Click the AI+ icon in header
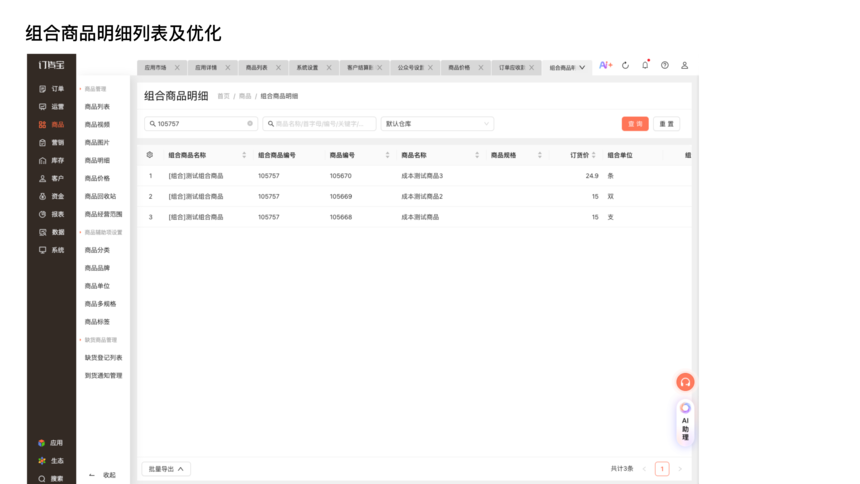This screenshot has height=484, width=860. coord(605,65)
